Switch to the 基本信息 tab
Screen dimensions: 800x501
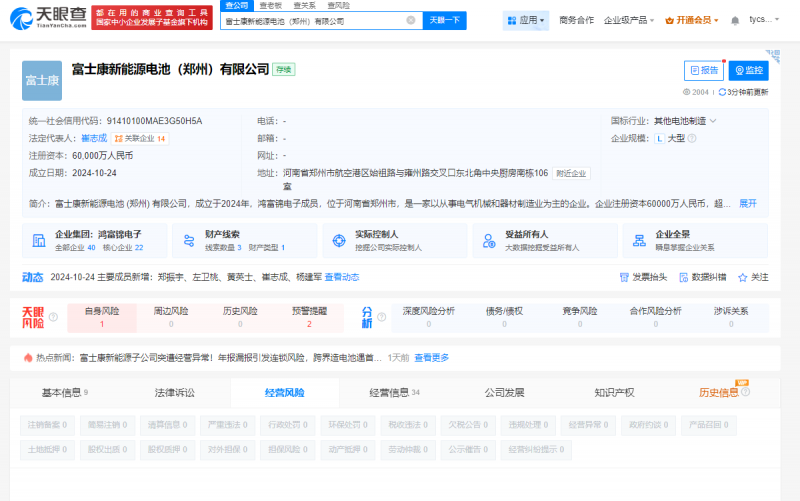point(65,392)
